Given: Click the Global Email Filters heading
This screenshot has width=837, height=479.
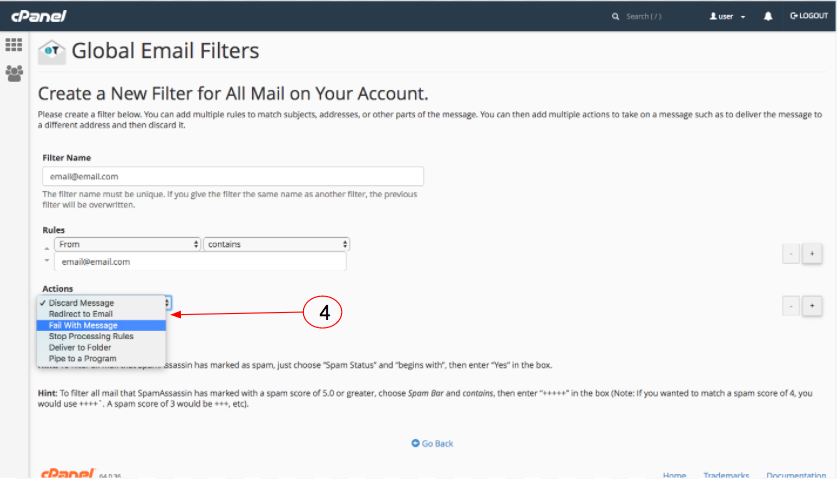Looking at the screenshot, I should tap(165, 51).
